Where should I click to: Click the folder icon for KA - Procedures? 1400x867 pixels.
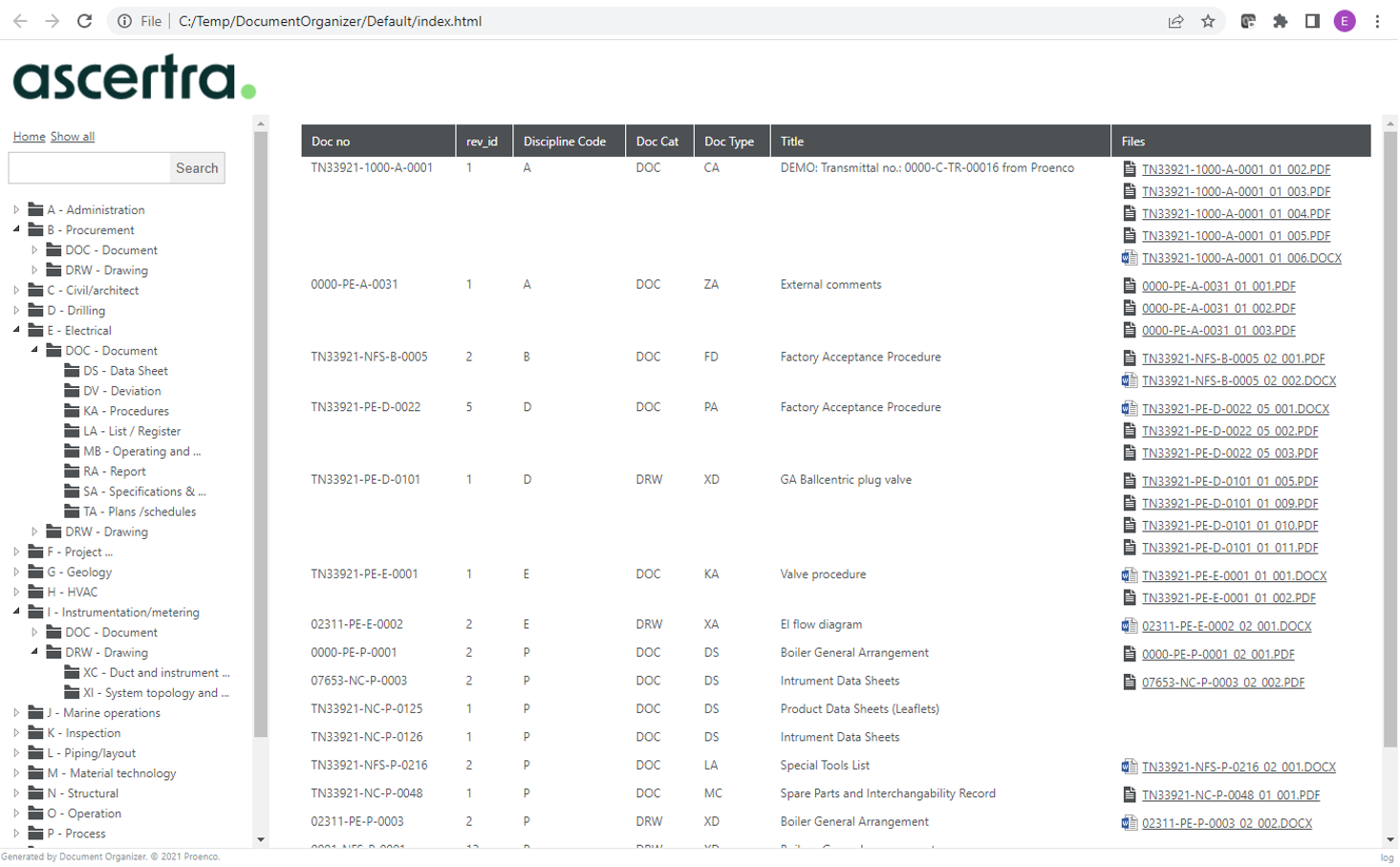click(x=72, y=412)
